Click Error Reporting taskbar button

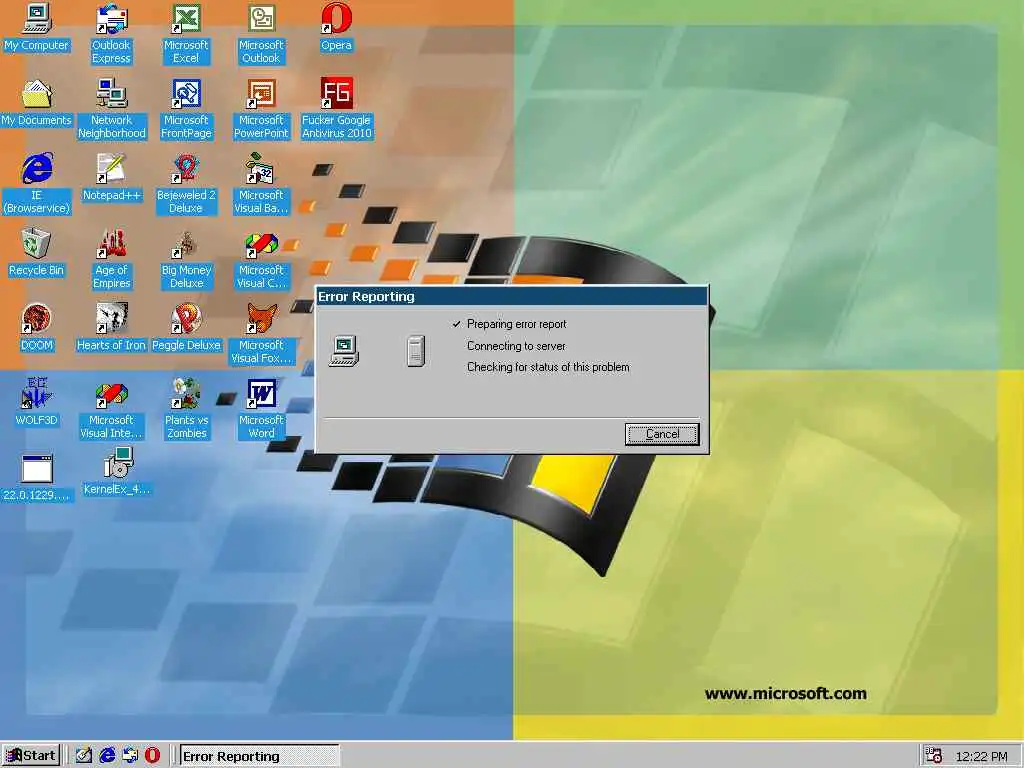pos(259,756)
